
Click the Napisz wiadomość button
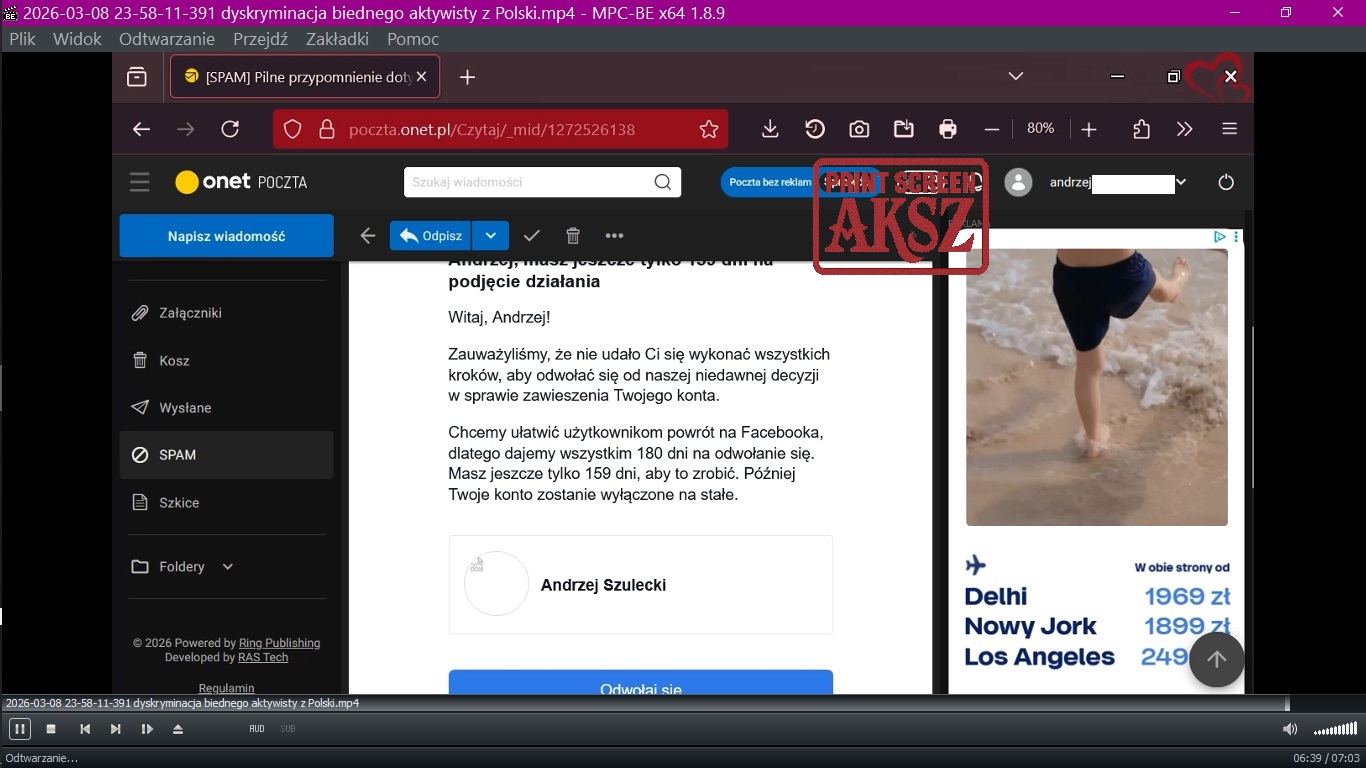[x=226, y=236]
